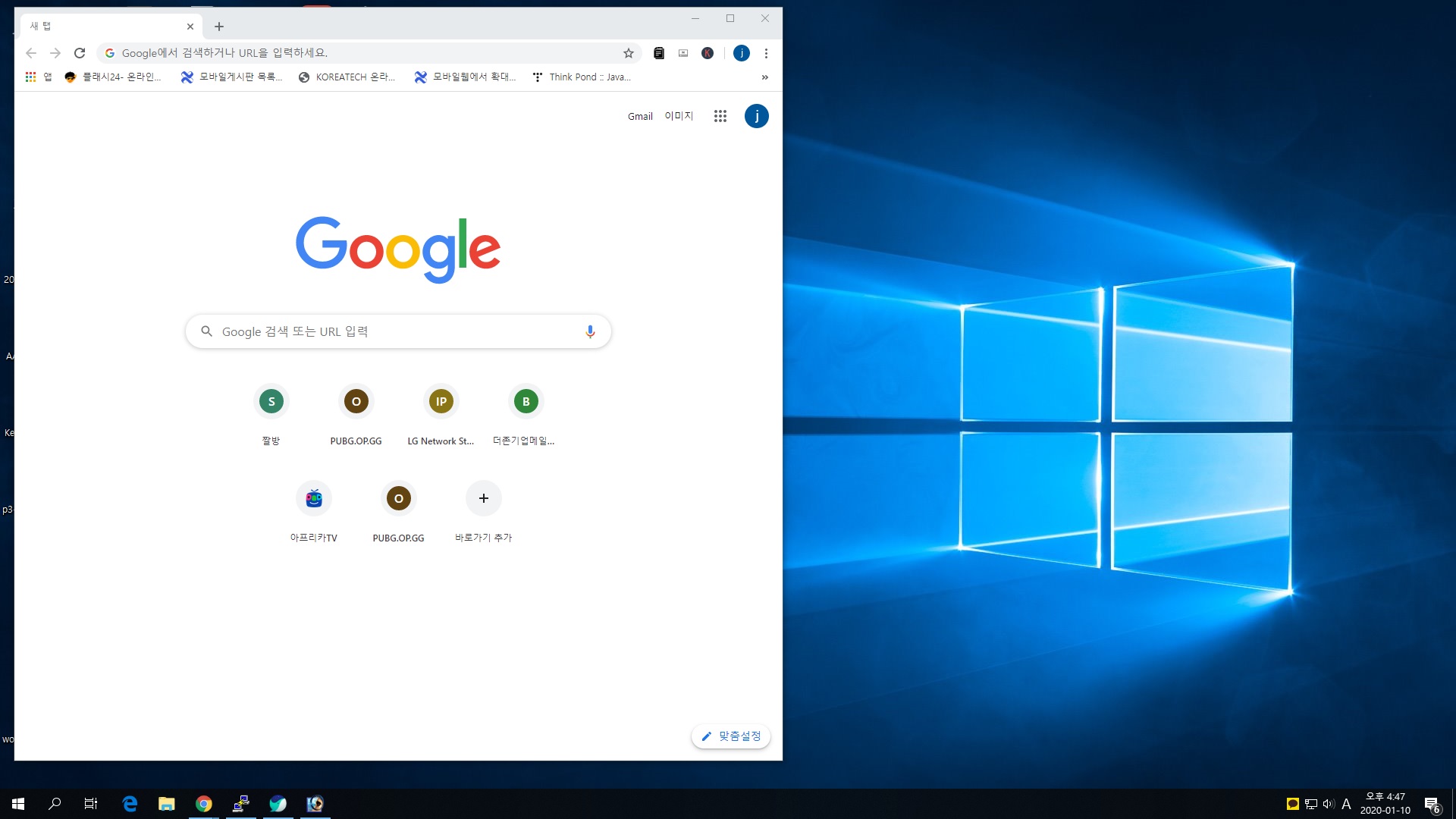1456x819 pixels.
Task: Open the LG Network Storage shortcut
Action: click(441, 402)
